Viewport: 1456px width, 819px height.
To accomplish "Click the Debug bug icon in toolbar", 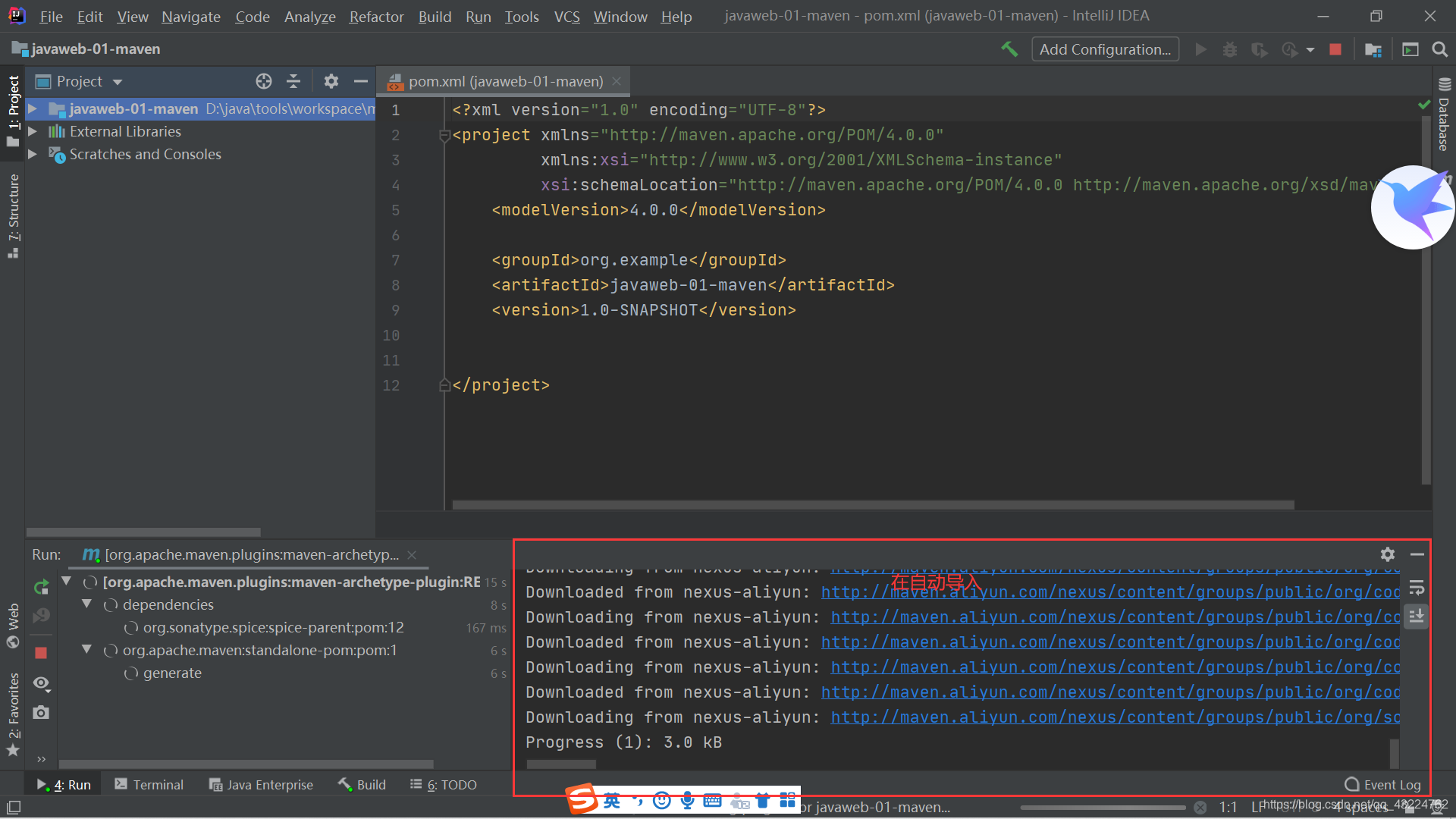I will (x=1229, y=49).
